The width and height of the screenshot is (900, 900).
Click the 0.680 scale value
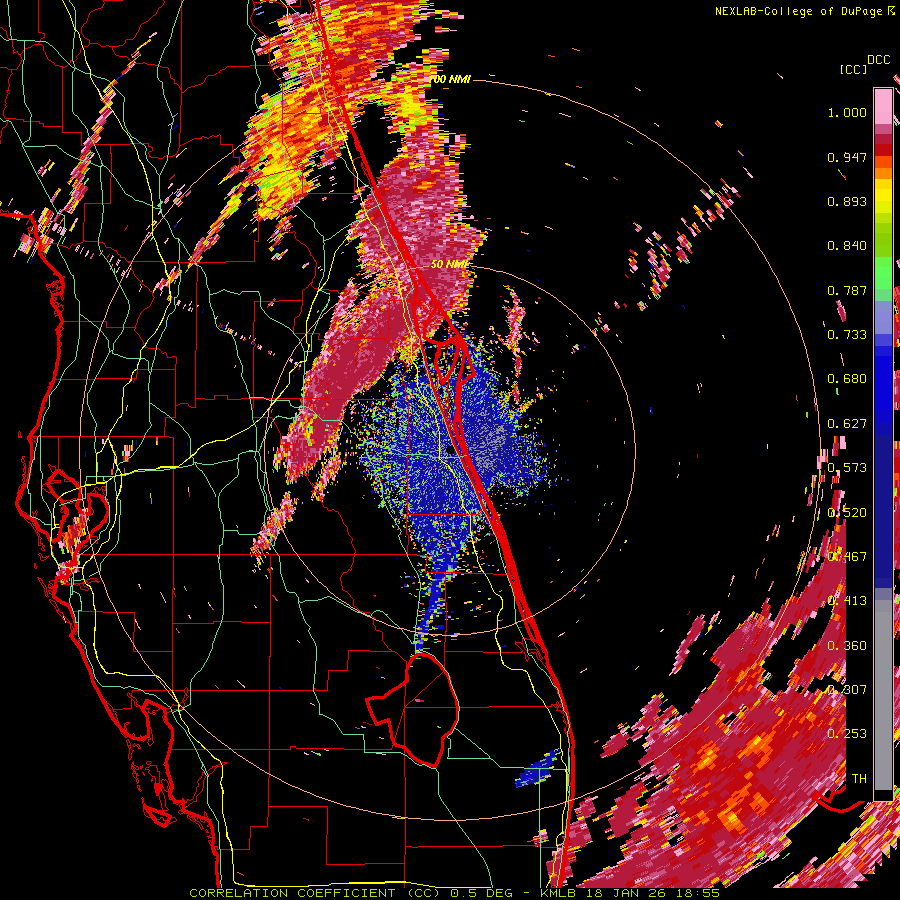point(847,379)
